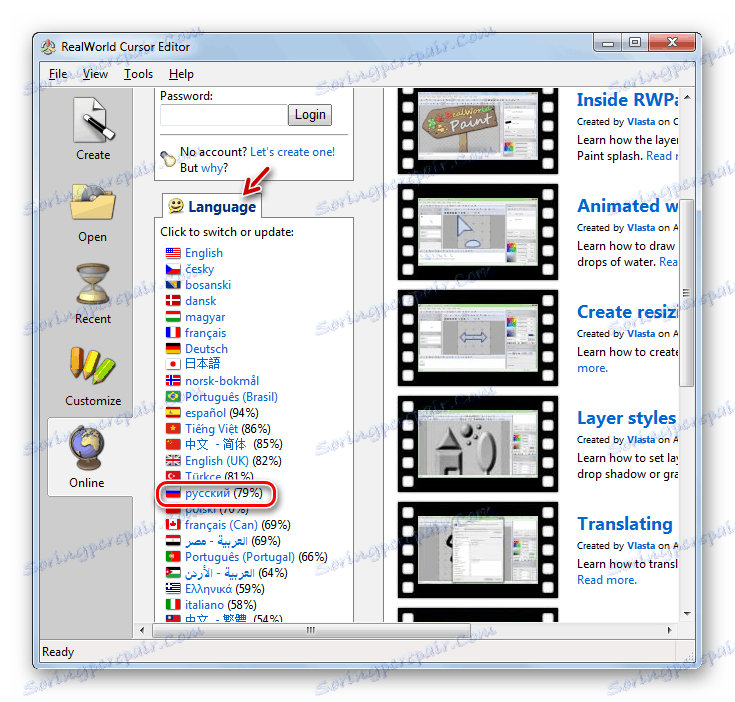The height and width of the screenshot is (702, 735).
Task: Open the Customize crayons icon
Action: point(92,366)
